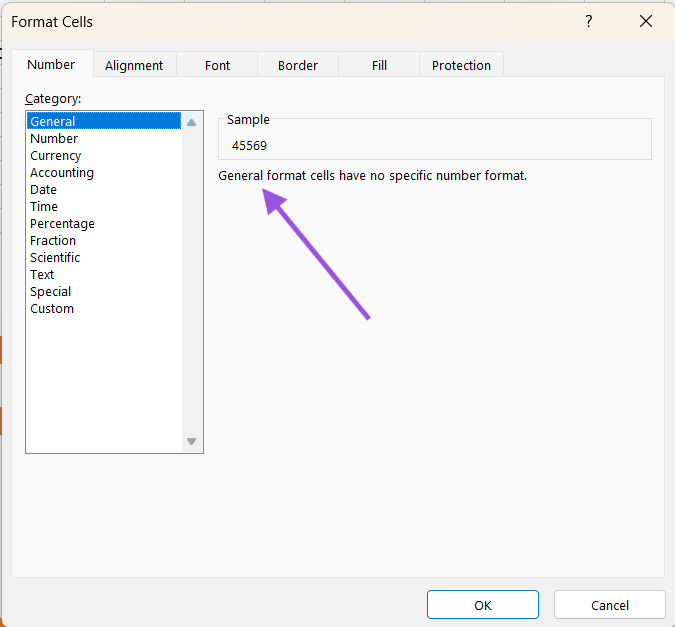
Task: Click the category list scroll up arrow
Action: pos(192,123)
